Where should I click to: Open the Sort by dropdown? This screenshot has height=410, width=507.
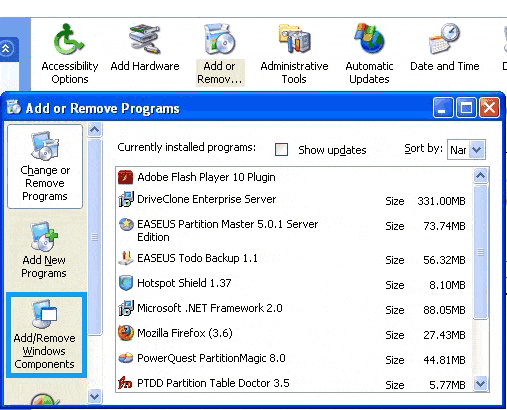coord(477,149)
